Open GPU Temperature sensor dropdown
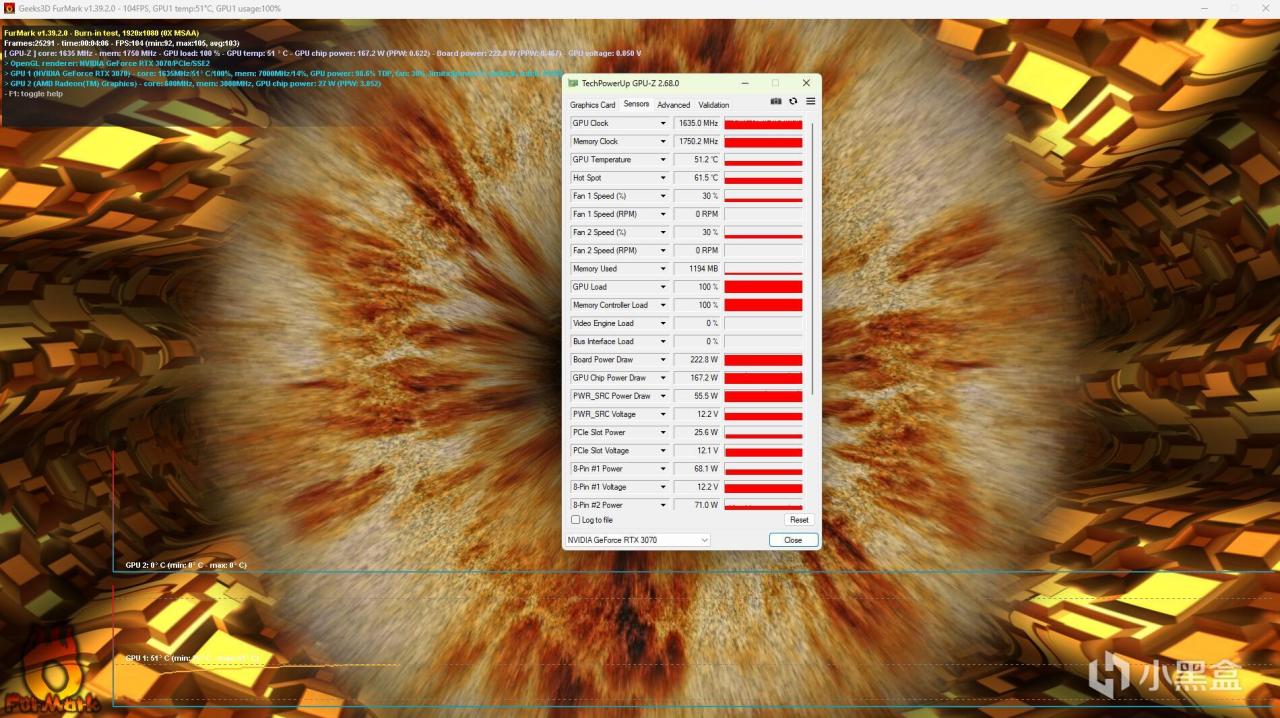Screen dimensions: 1280x718 coord(662,160)
